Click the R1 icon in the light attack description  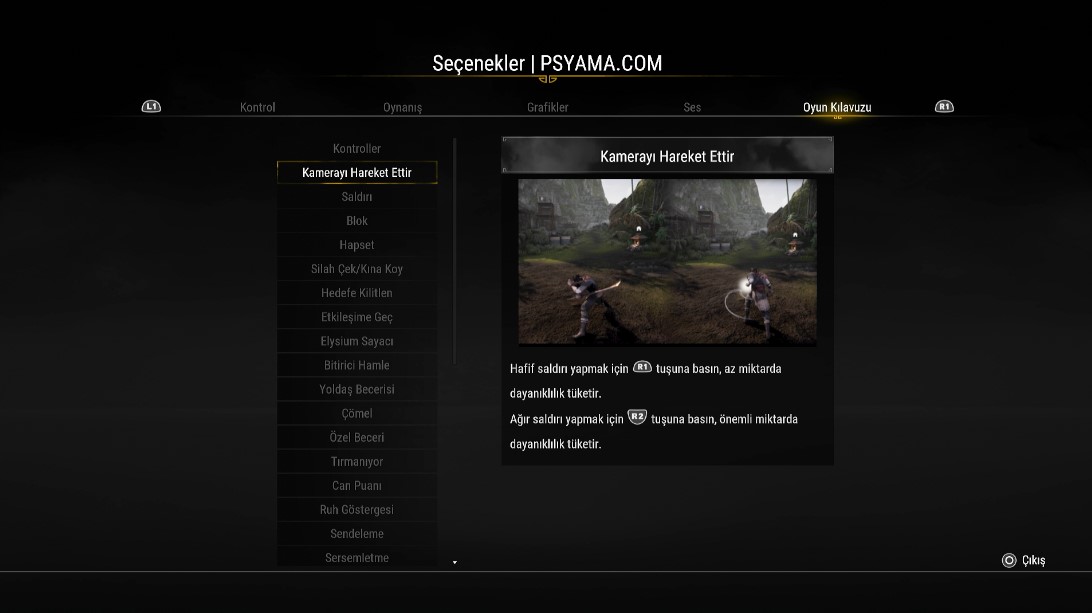point(642,367)
